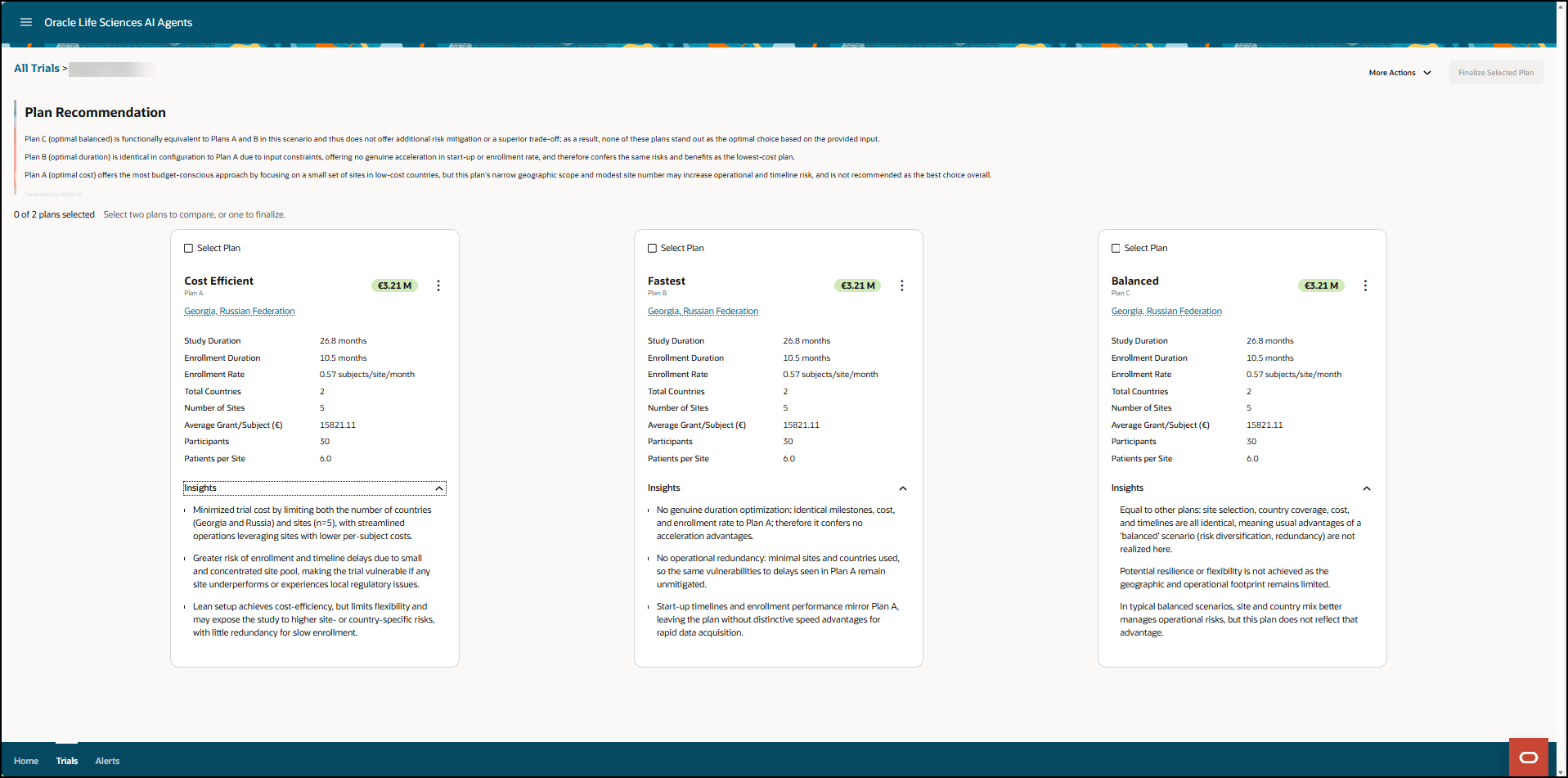Click the Fastest plan title
This screenshot has height=778, width=1568.
point(667,281)
